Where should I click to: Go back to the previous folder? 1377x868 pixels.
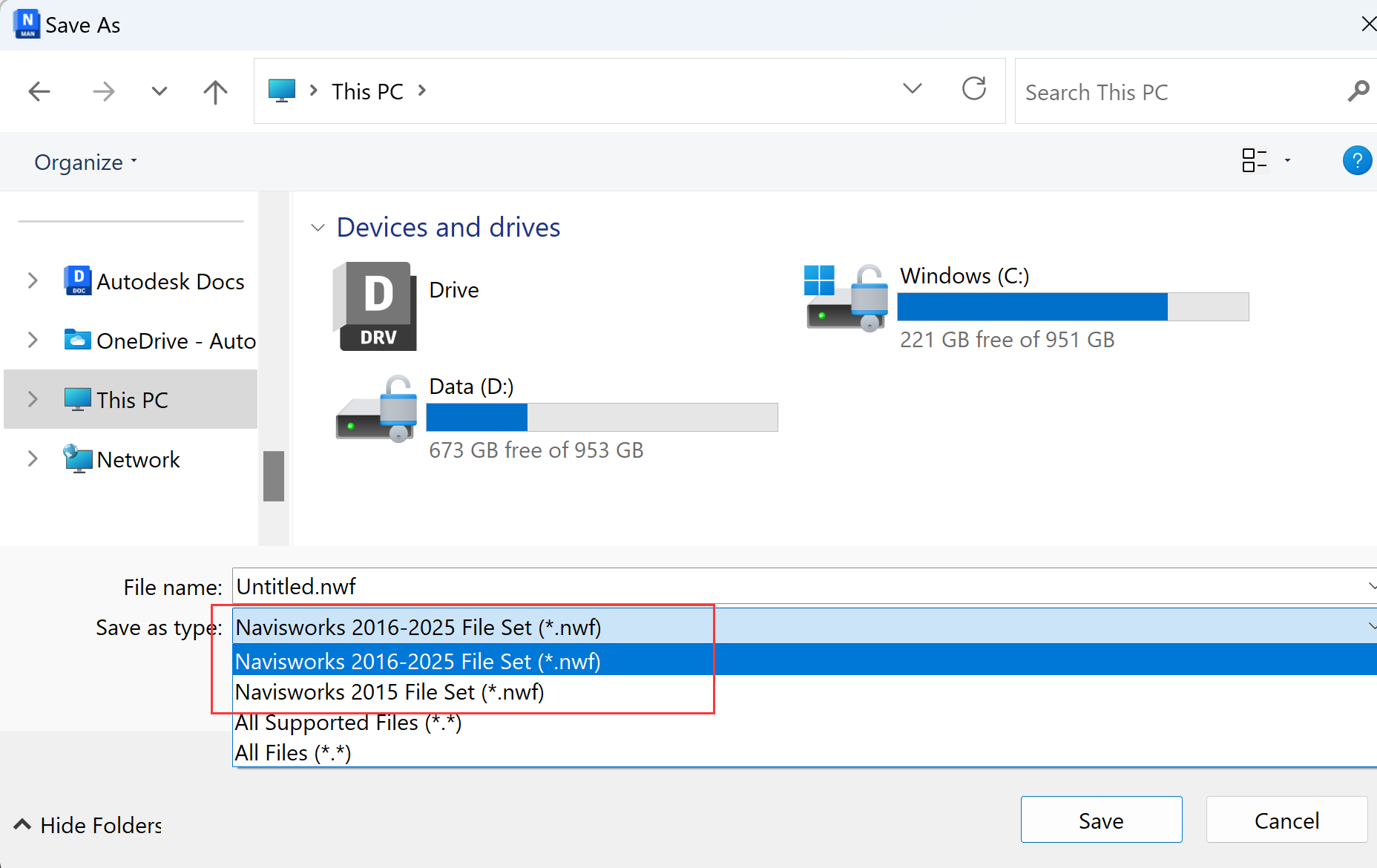(x=39, y=91)
